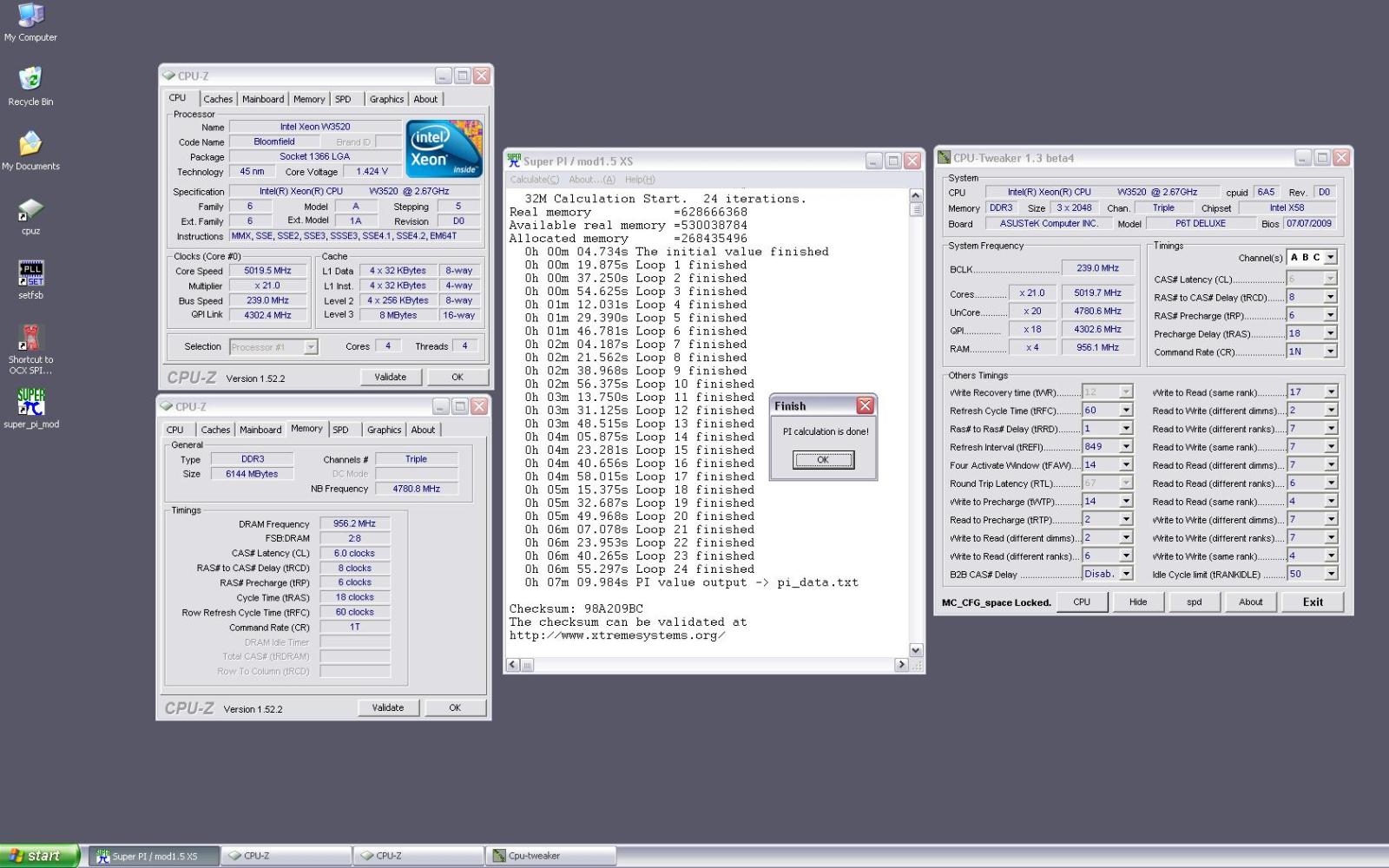The width and height of the screenshot is (1389, 868).
Task: Click CPU-Tweaker title bar icon
Action: [944, 158]
